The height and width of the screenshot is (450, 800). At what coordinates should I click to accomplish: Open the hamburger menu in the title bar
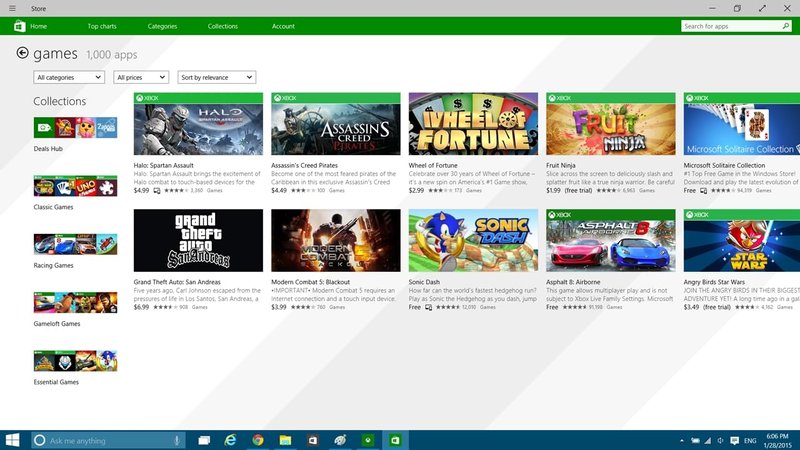pos(12,8)
